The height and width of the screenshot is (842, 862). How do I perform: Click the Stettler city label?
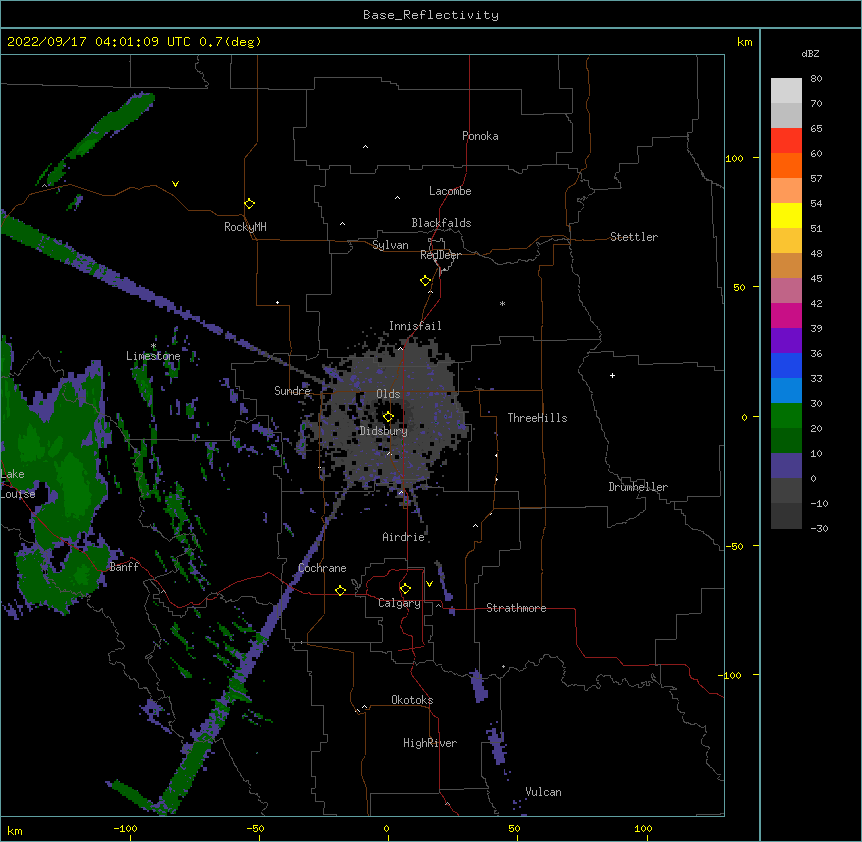[634, 237]
